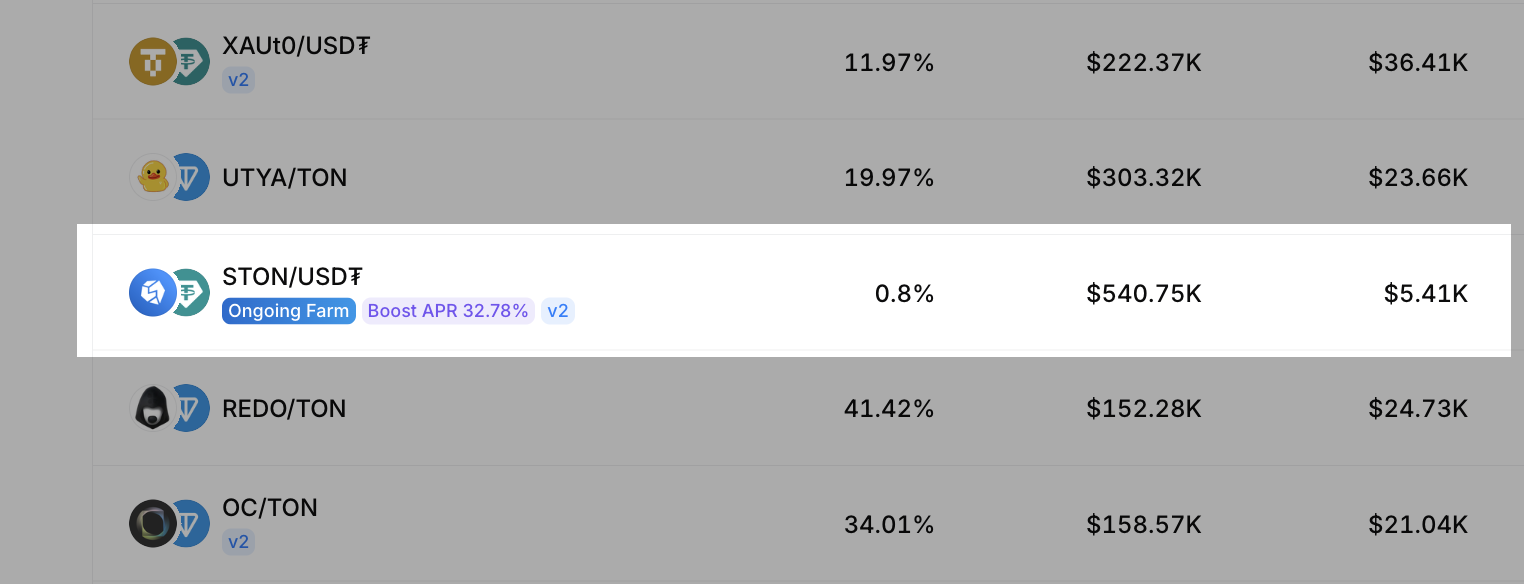Click the dark OC token icon

click(x=150, y=523)
